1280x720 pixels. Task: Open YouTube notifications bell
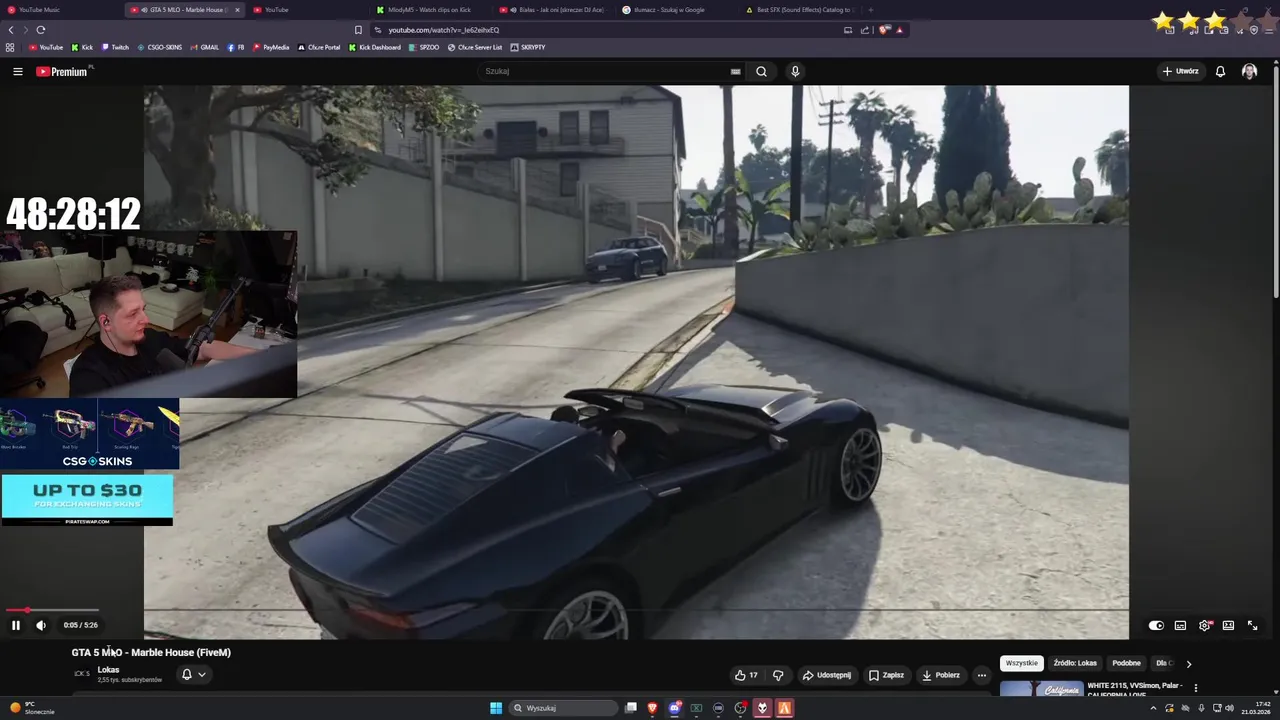coord(1220,71)
